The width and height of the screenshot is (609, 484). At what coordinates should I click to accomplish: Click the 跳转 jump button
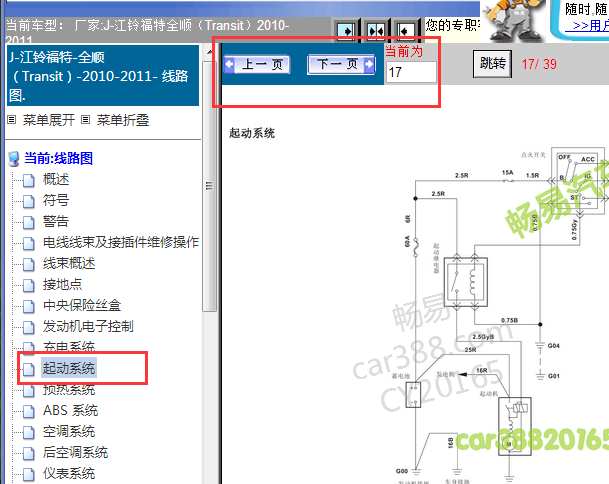(492, 63)
